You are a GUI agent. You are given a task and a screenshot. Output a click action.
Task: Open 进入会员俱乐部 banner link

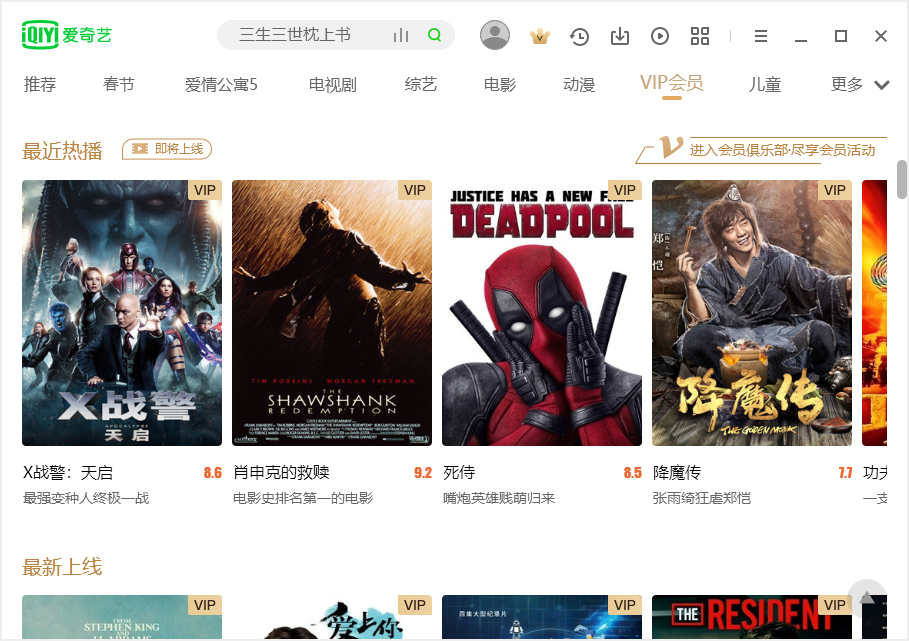pos(761,150)
